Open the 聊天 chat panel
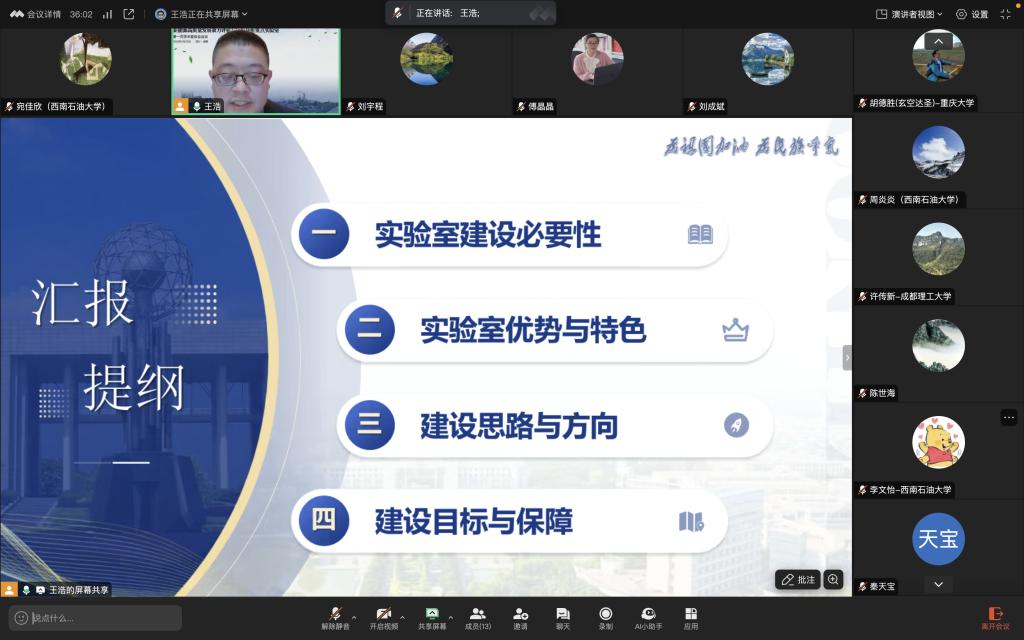 tap(563, 616)
